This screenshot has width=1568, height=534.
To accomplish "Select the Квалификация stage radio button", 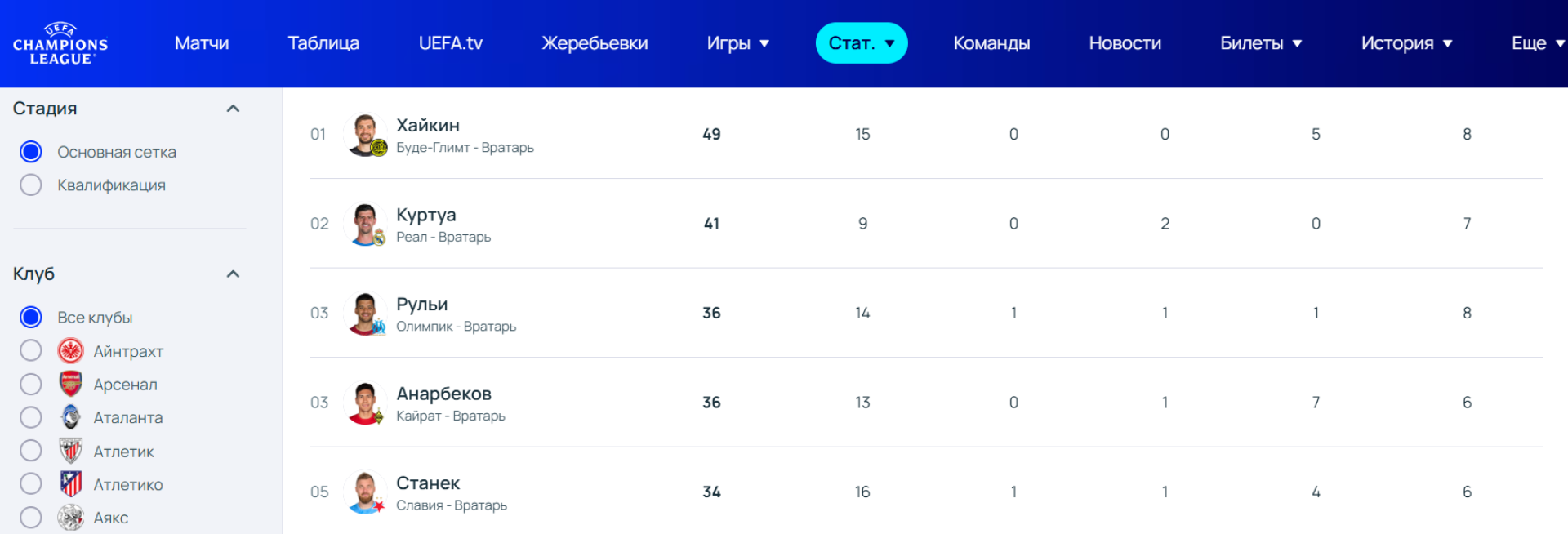I will [31, 185].
